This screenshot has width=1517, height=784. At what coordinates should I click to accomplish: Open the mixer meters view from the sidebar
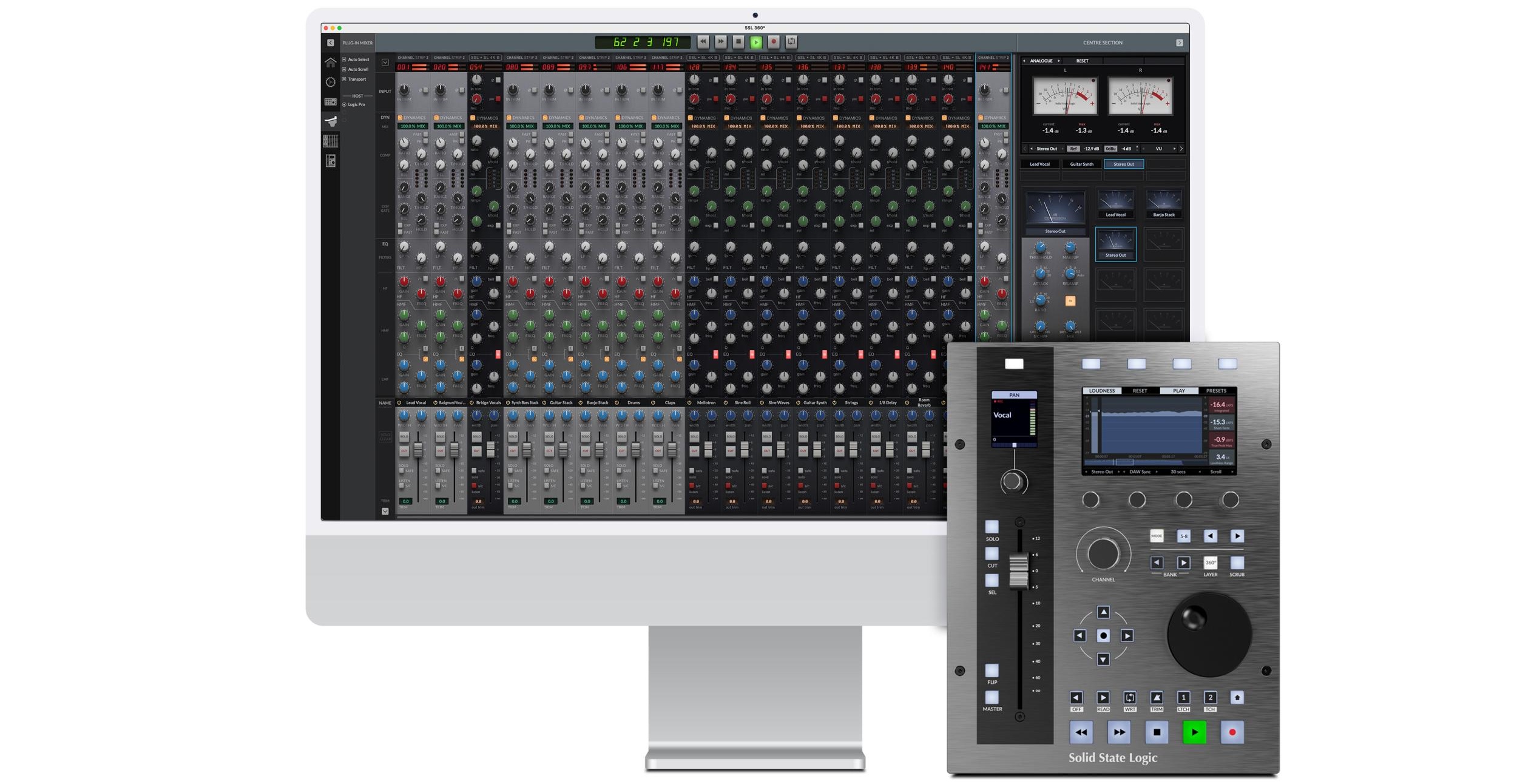(x=331, y=141)
